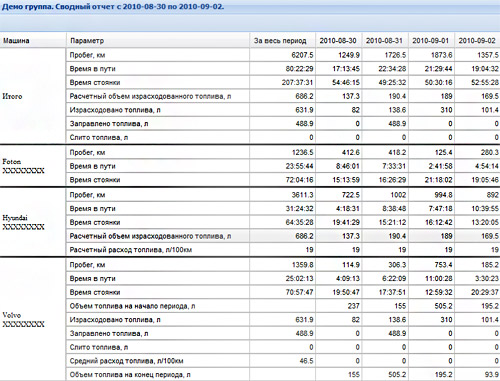Image resolution: width=500 pixels, height=381 pixels.
Task: Click the Volvo travel time 25:02:13
Action: (299, 279)
